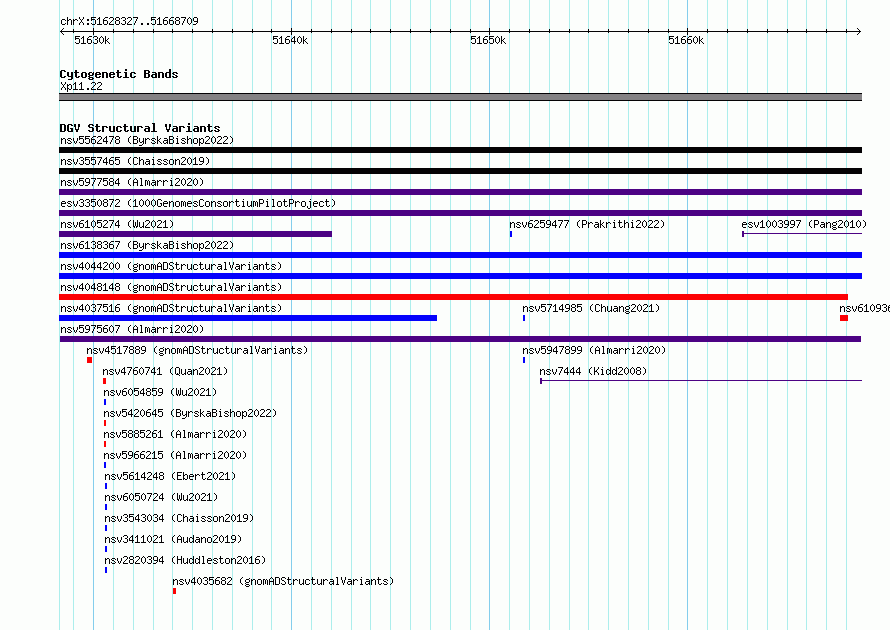This screenshot has height=630, width=890.
Task: Open first gnomAD label nsv4044200
Action: pyautogui.click(x=171, y=266)
